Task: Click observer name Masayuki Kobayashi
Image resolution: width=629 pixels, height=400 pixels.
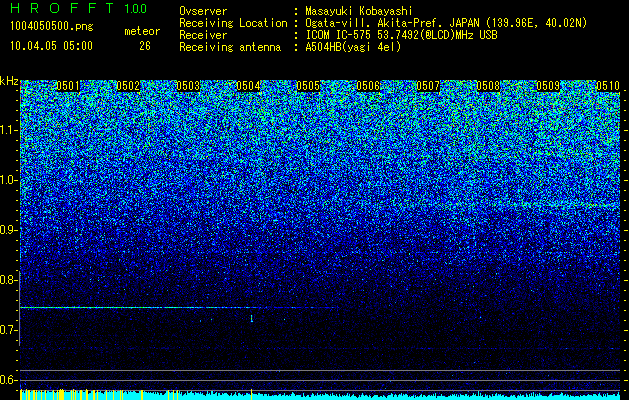Action: [x=359, y=12]
